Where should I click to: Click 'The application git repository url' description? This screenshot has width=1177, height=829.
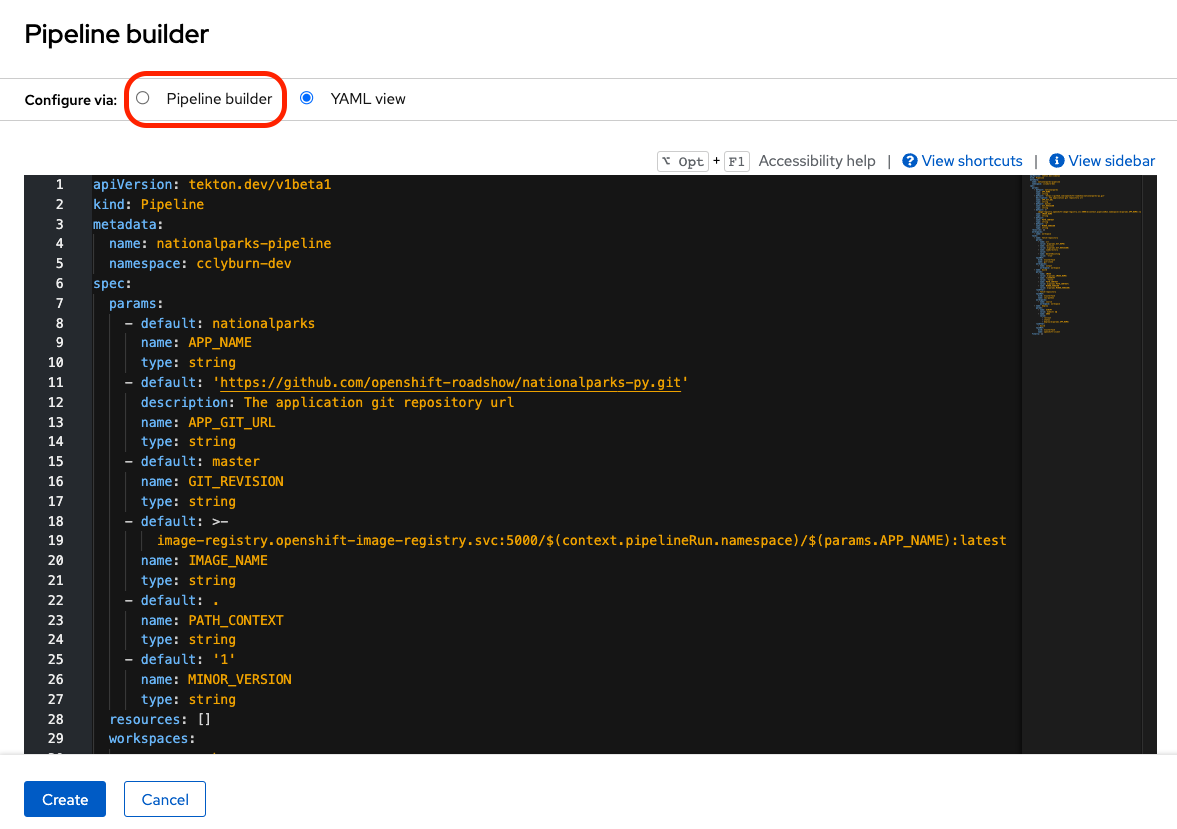(x=379, y=402)
